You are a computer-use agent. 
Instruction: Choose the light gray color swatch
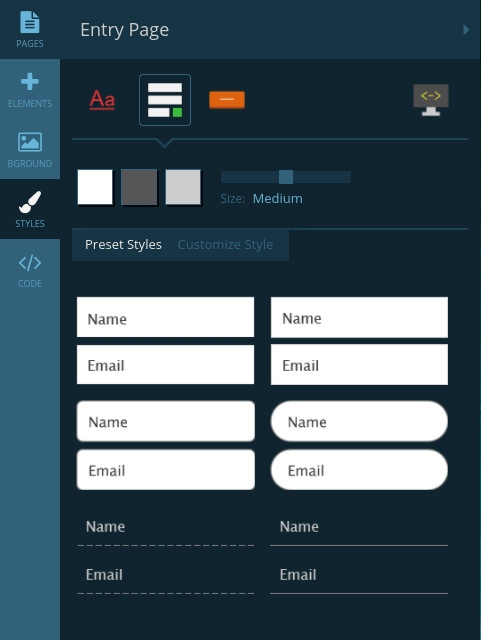pyautogui.click(x=183, y=187)
